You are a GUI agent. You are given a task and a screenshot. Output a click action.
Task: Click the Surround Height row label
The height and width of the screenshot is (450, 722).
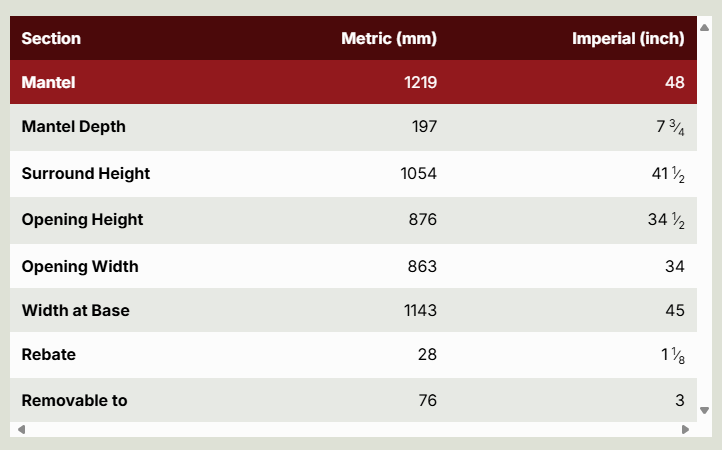tap(86, 174)
